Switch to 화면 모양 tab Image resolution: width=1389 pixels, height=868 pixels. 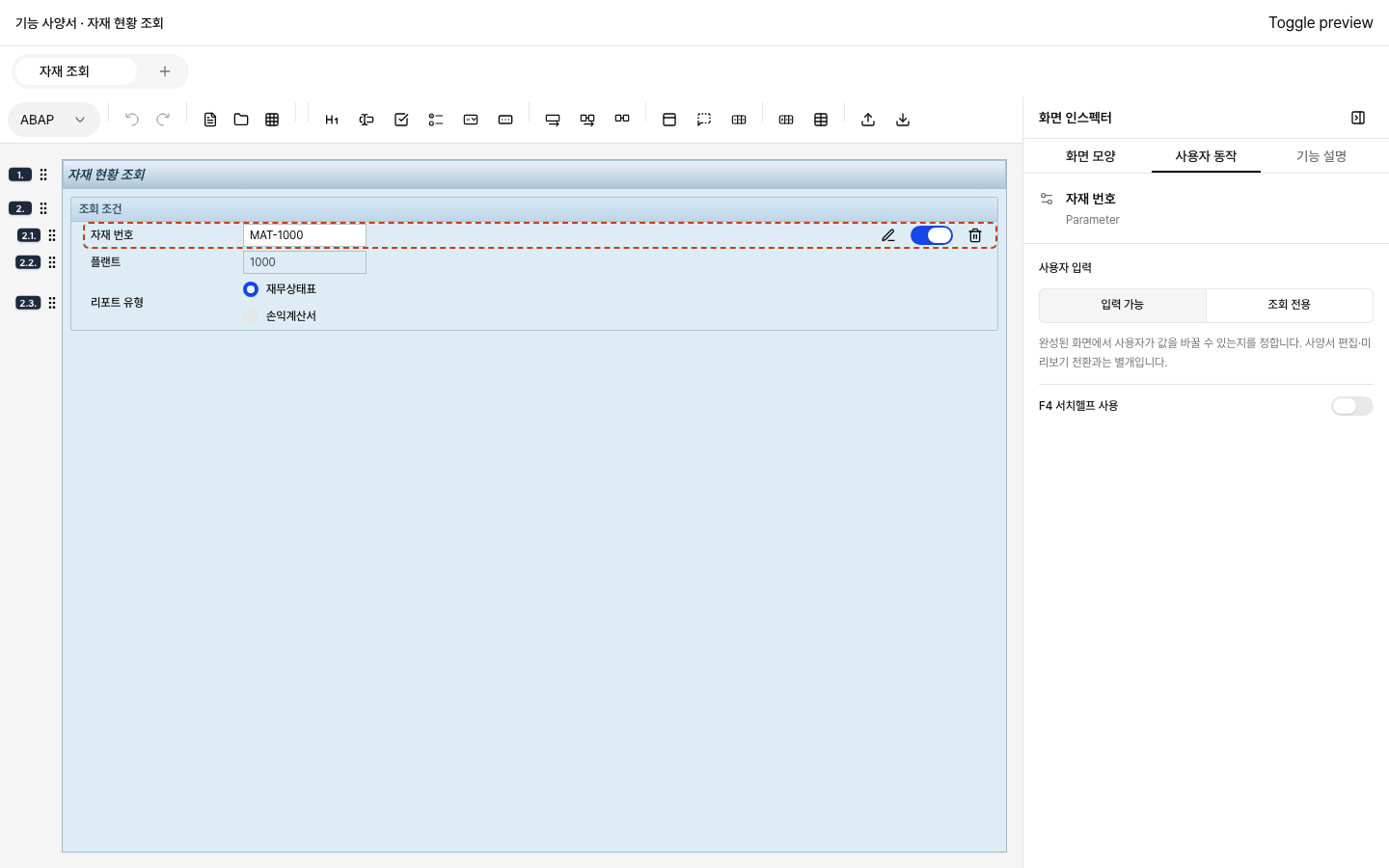(1090, 156)
